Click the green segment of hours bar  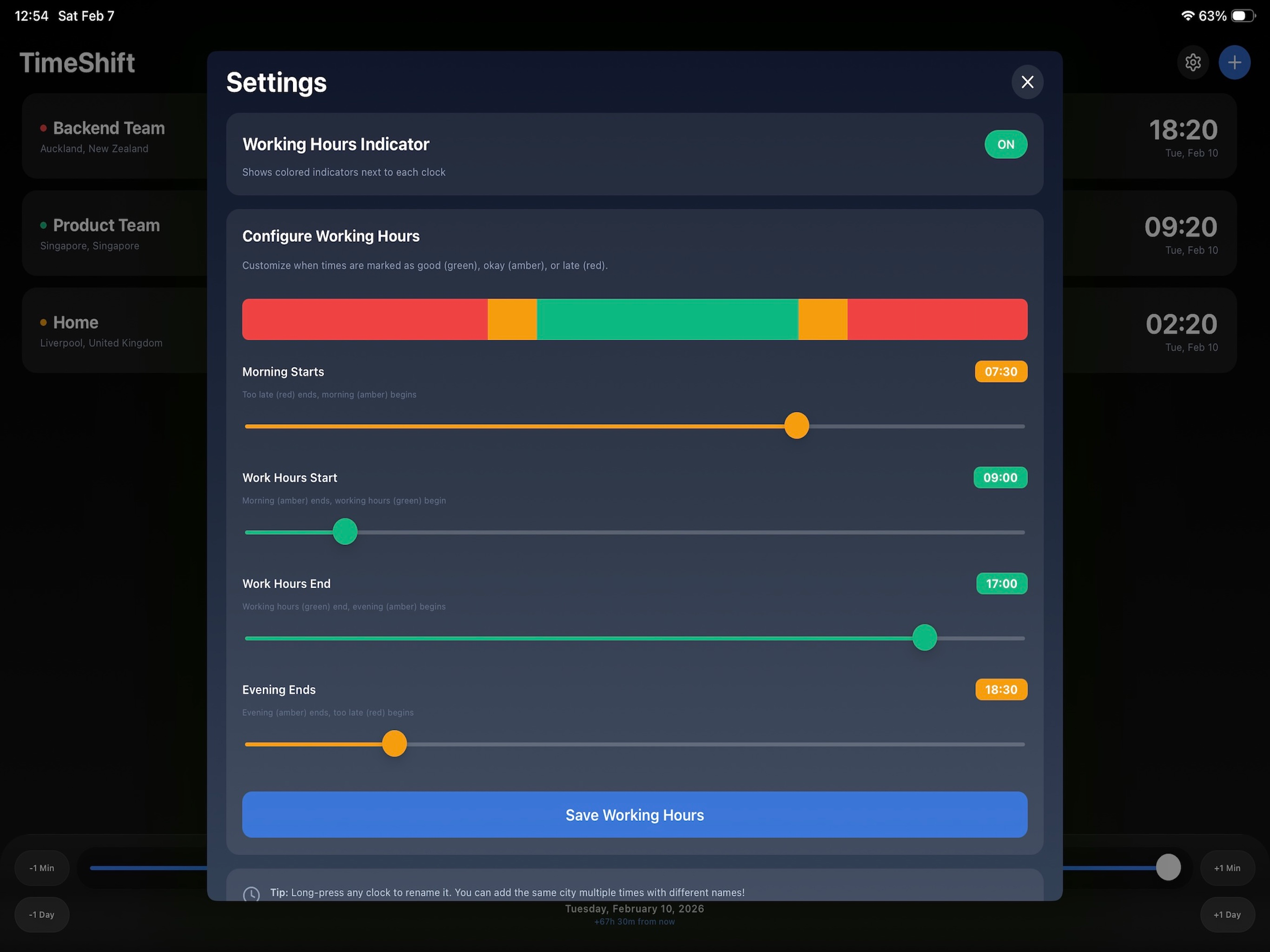pos(667,319)
